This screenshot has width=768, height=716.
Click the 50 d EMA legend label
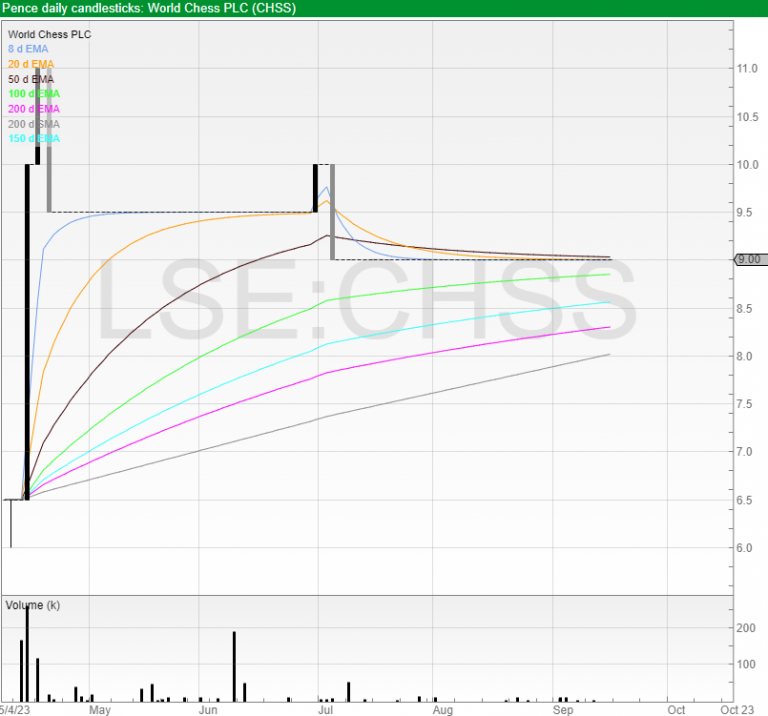click(31, 79)
